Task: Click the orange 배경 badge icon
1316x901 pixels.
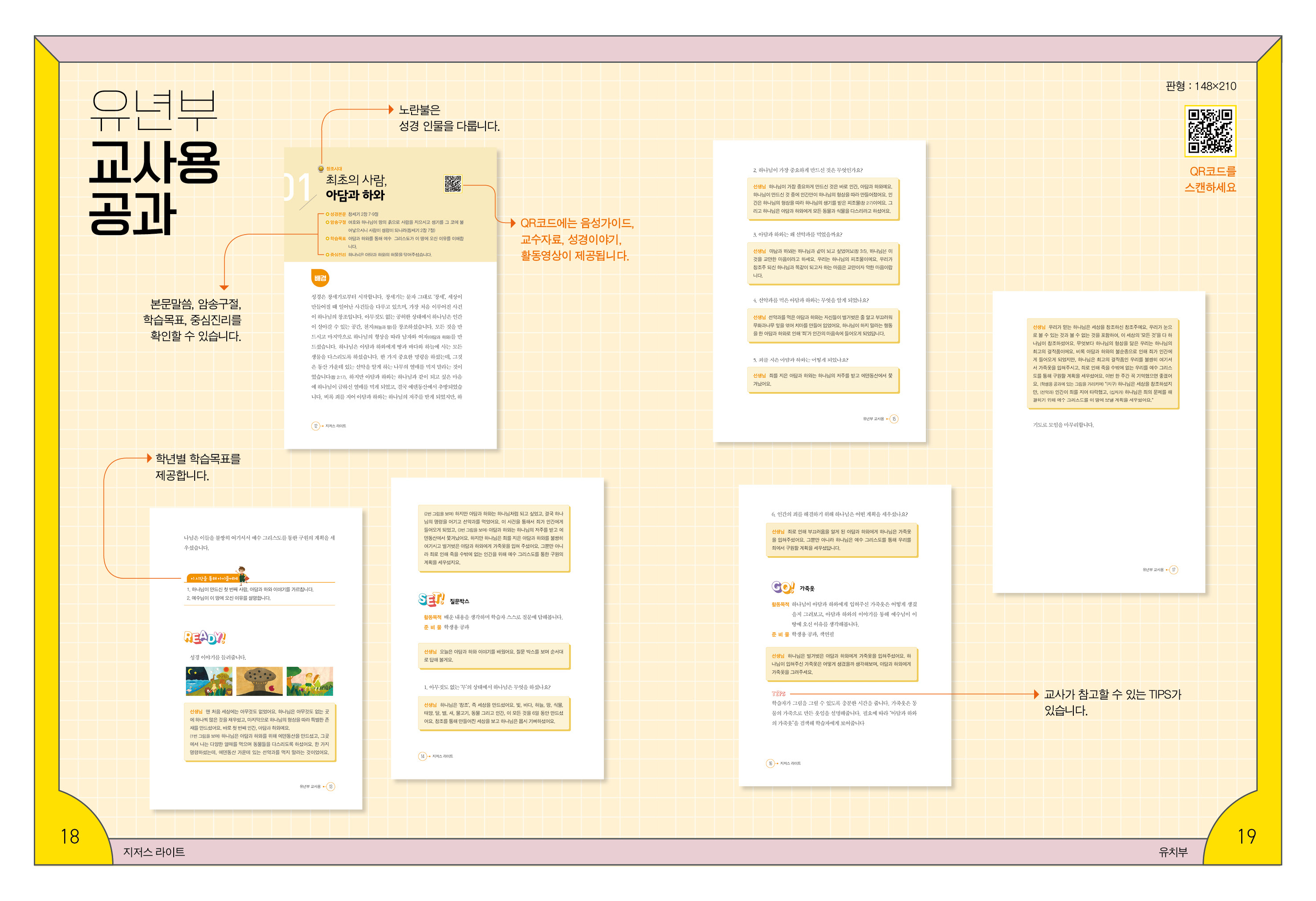Action: pos(320,278)
